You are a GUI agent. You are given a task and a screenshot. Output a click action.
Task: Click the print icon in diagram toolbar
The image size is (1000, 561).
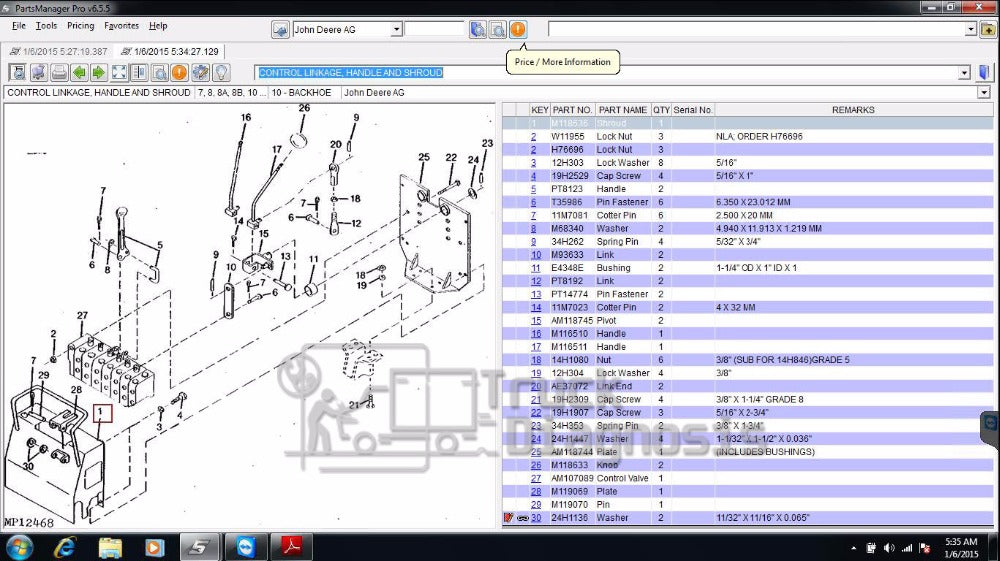59,72
